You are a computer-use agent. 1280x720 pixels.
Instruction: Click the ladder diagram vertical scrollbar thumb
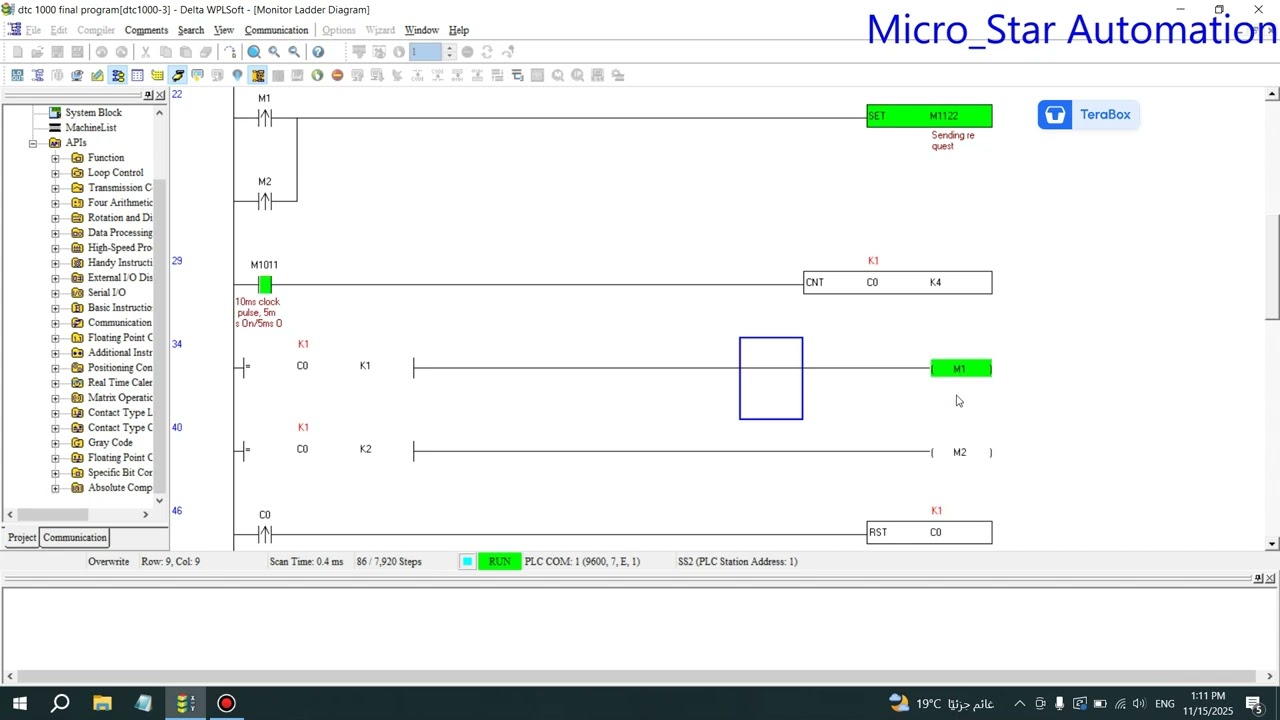[x=1272, y=268]
